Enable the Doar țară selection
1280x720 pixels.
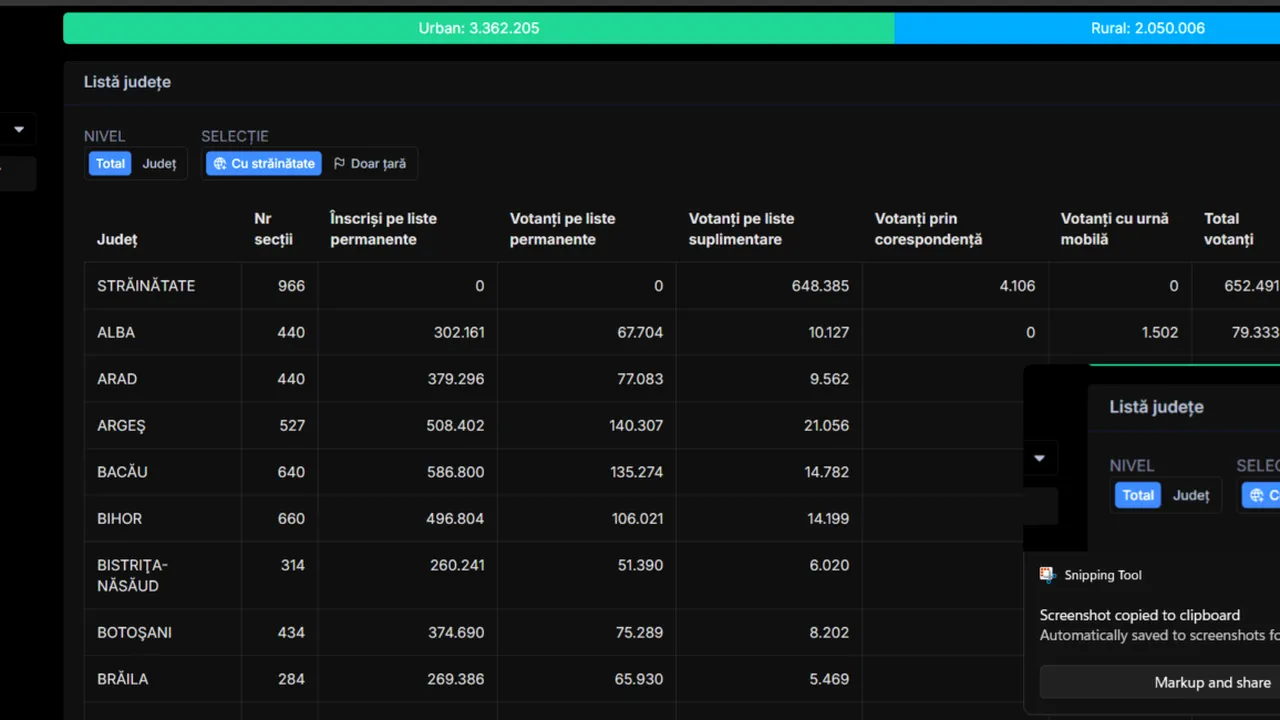point(369,164)
